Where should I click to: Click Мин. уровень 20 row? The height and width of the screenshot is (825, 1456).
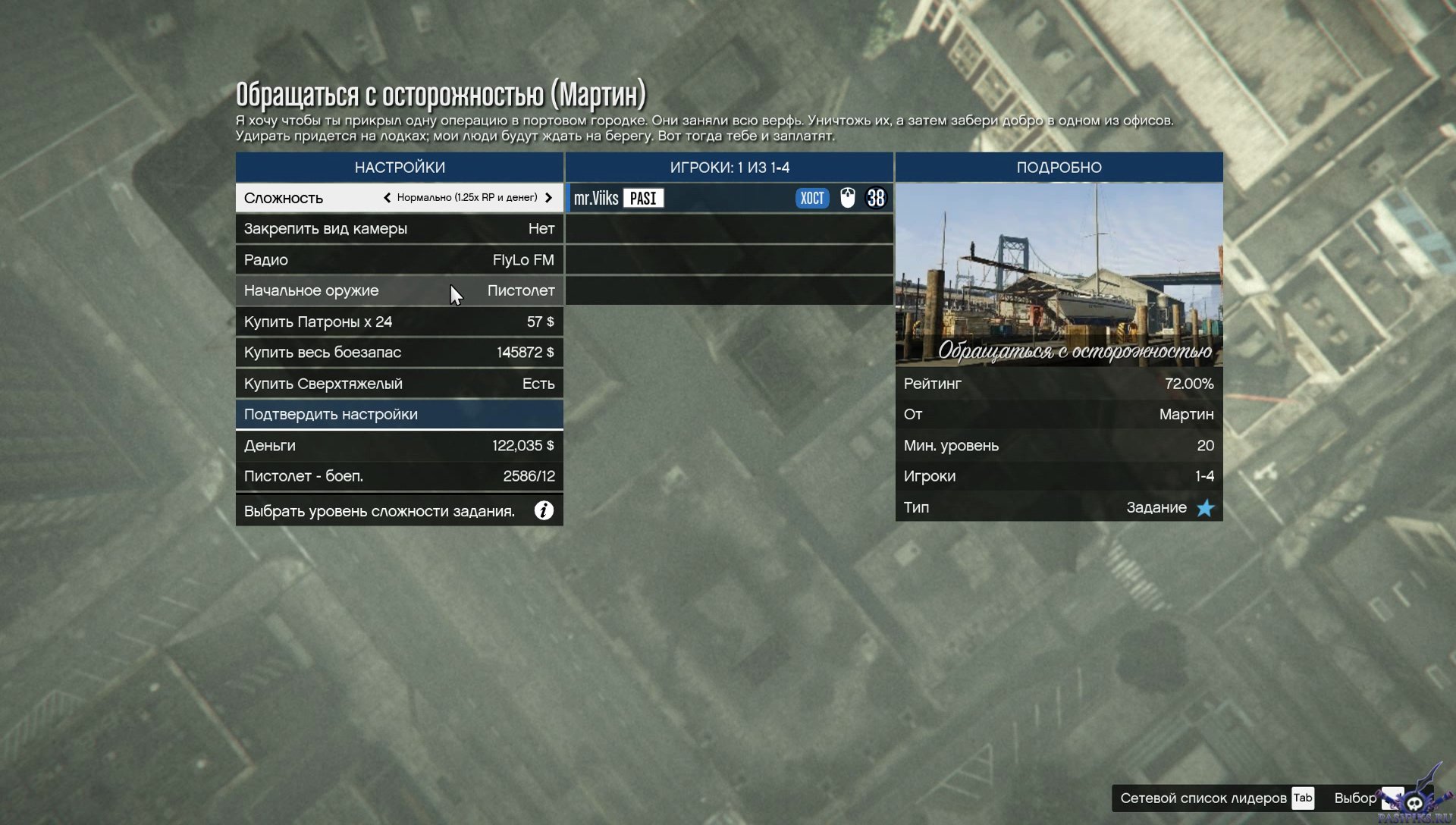pyautogui.click(x=1059, y=445)
